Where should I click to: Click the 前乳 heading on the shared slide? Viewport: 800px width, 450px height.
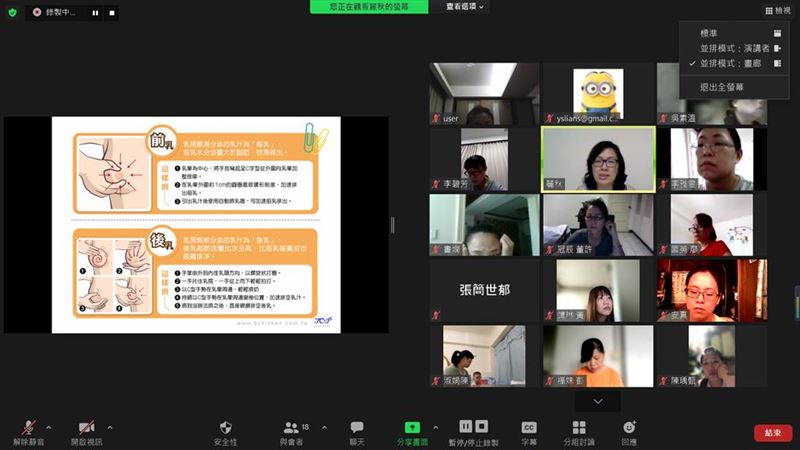[x=161, y=140]
